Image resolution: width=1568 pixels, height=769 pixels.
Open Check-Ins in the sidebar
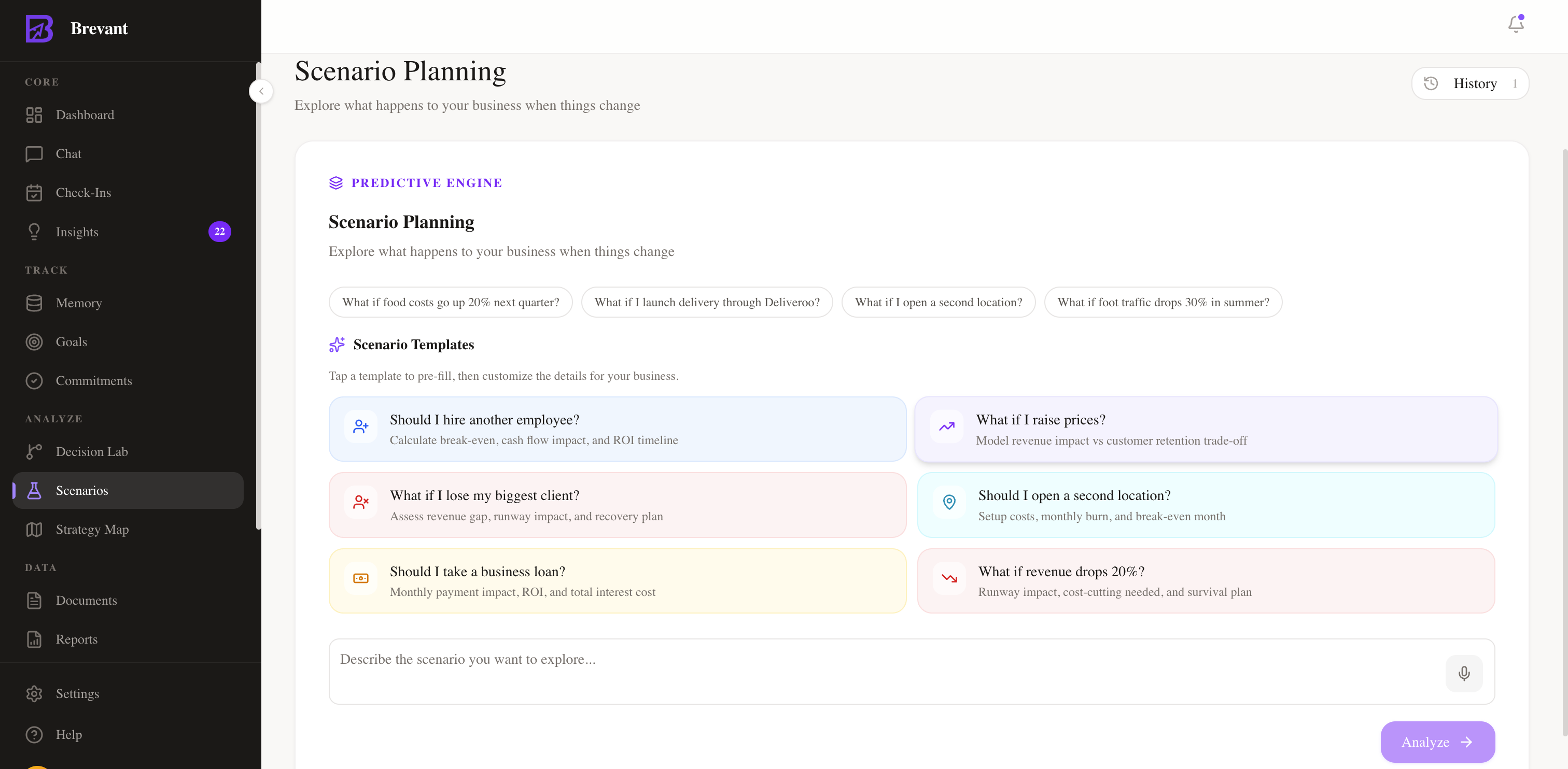pos(83,193)
